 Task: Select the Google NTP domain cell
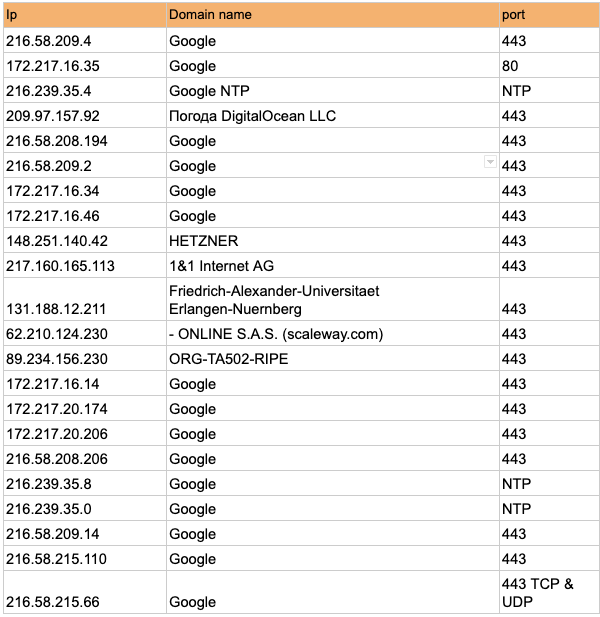pyautogui.click(x=331, y=91)
